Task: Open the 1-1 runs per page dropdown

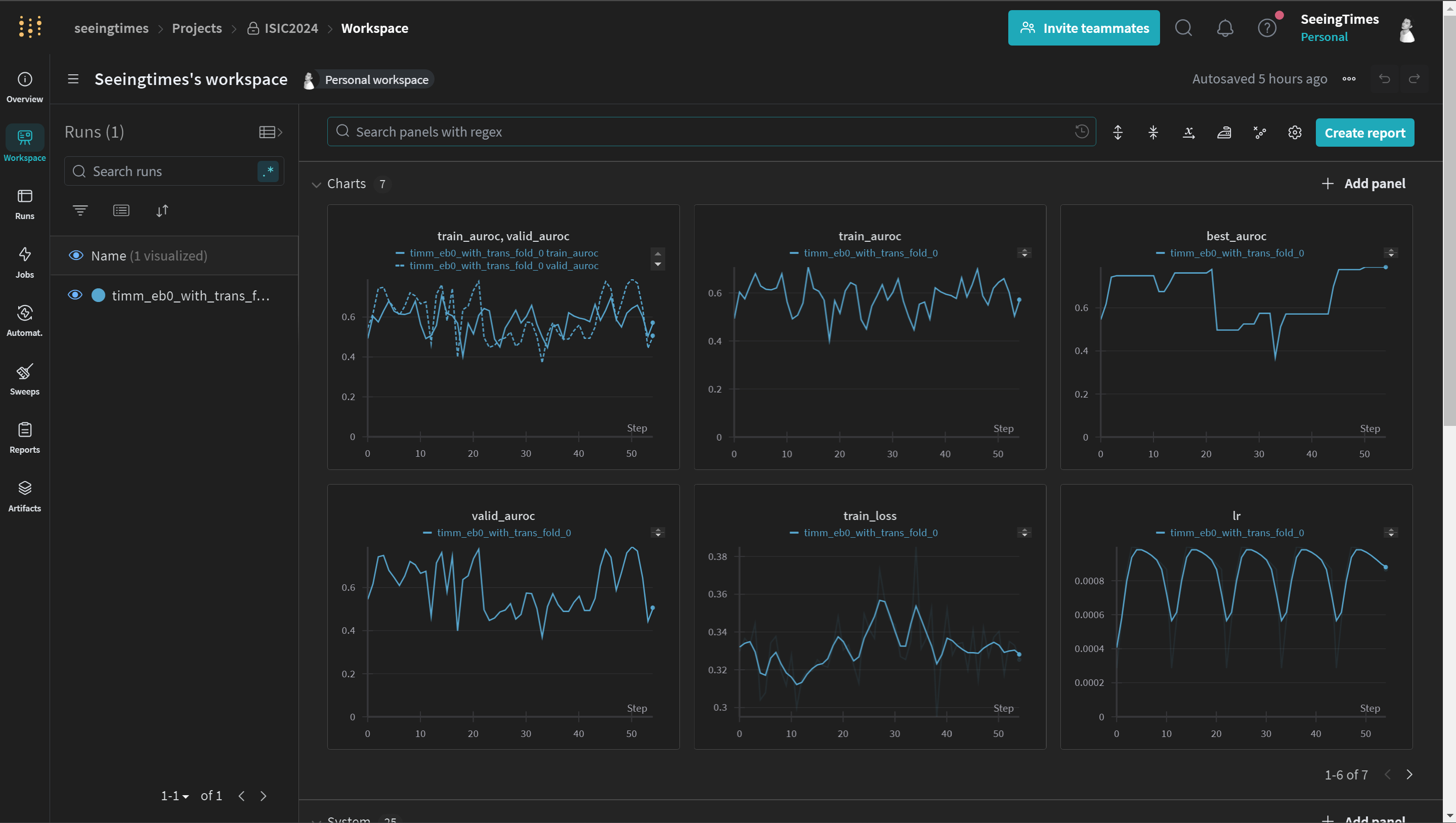Action: coord(175,796)
